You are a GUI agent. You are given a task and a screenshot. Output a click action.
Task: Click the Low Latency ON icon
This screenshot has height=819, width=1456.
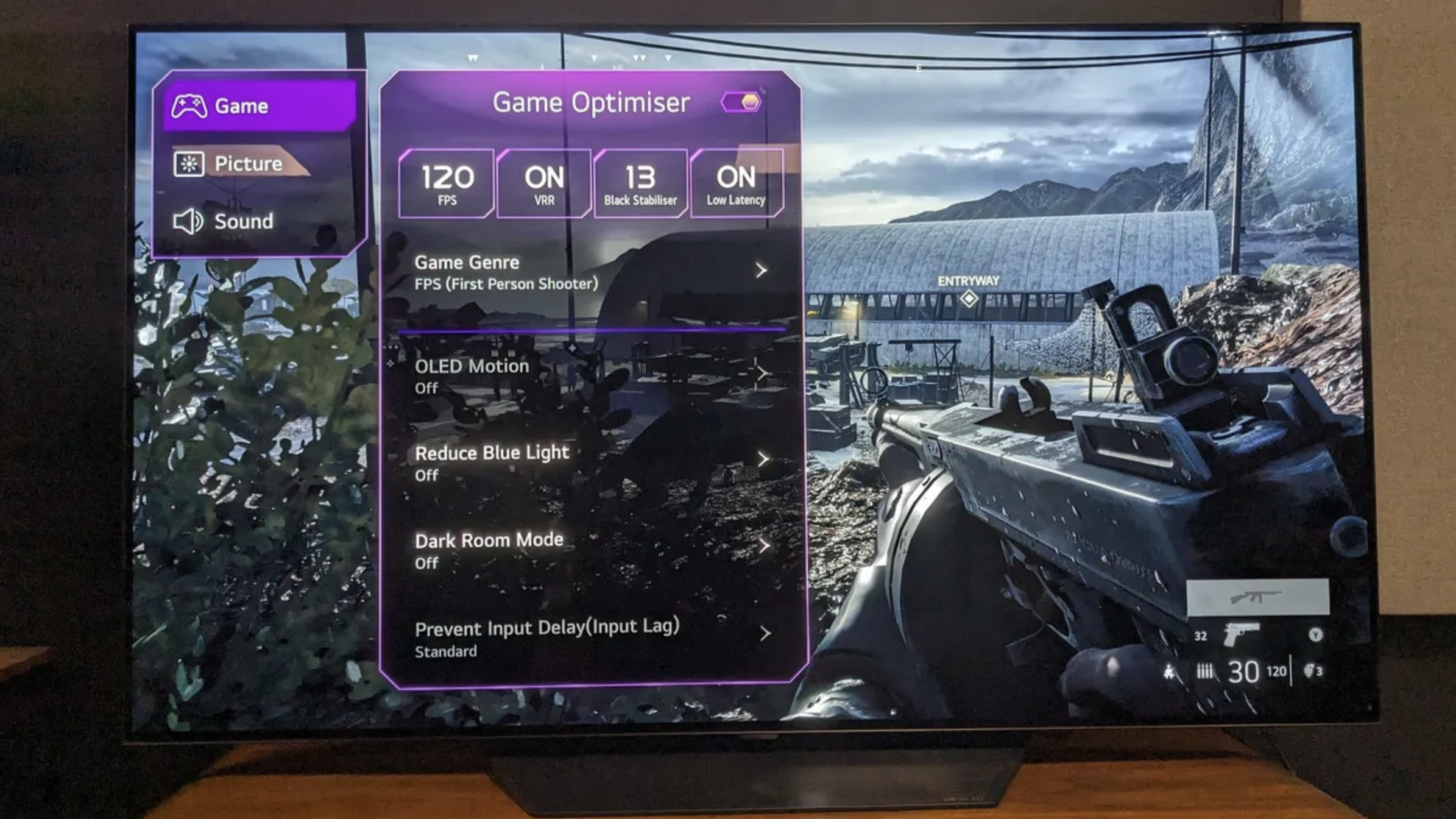pos(736,182)
